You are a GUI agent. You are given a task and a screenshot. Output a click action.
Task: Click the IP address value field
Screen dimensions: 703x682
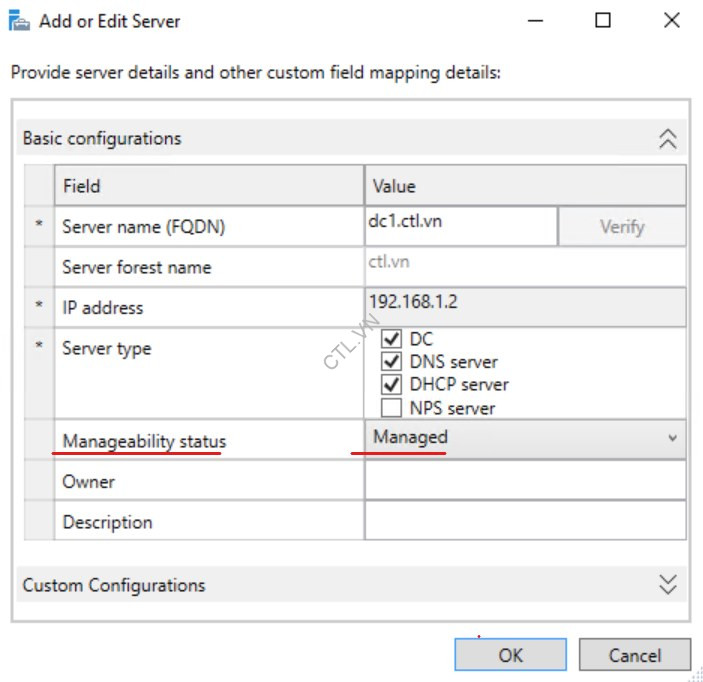click(x=524, y=307)
